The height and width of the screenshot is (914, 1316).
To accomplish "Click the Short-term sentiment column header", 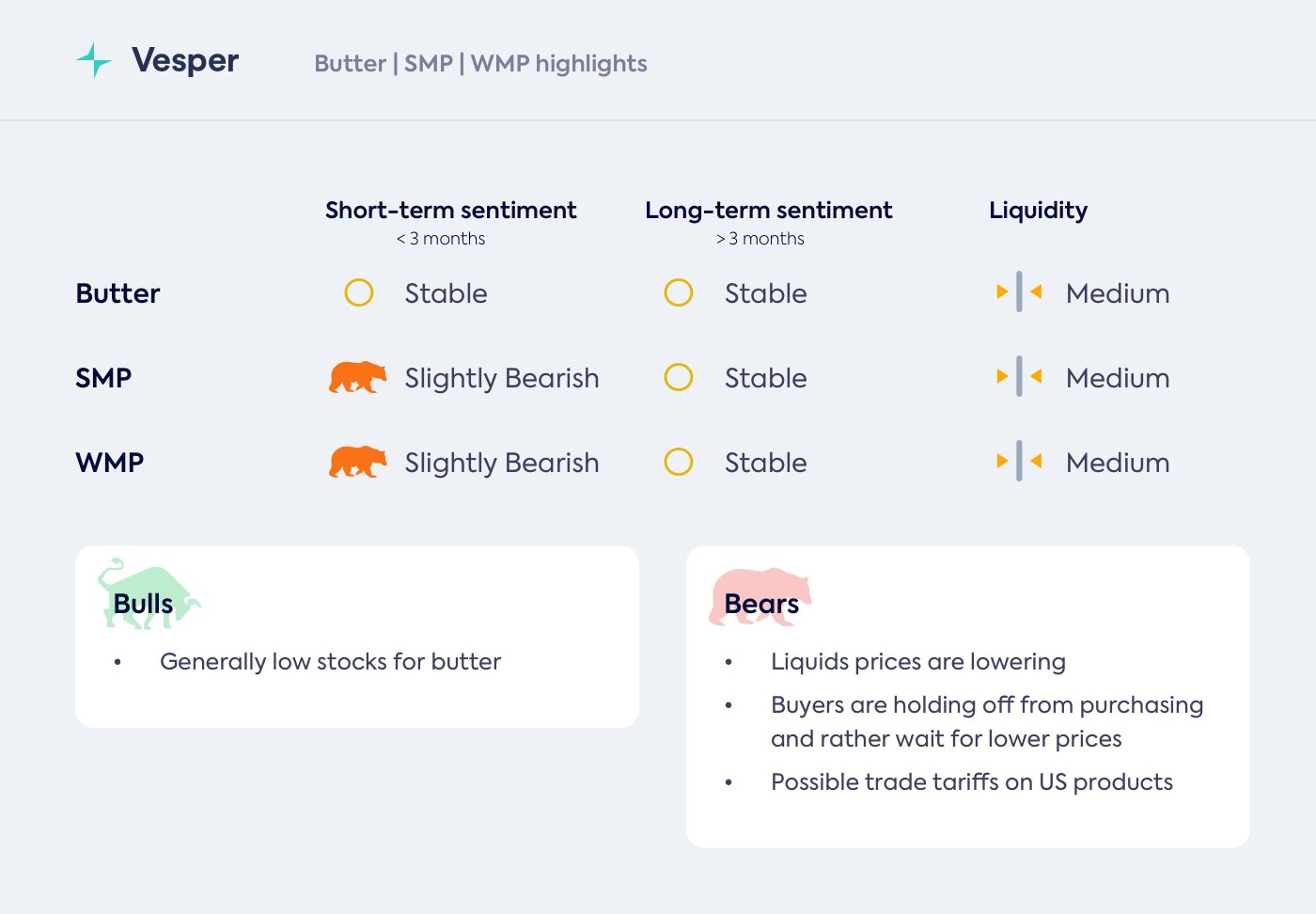I will (451, 211).
